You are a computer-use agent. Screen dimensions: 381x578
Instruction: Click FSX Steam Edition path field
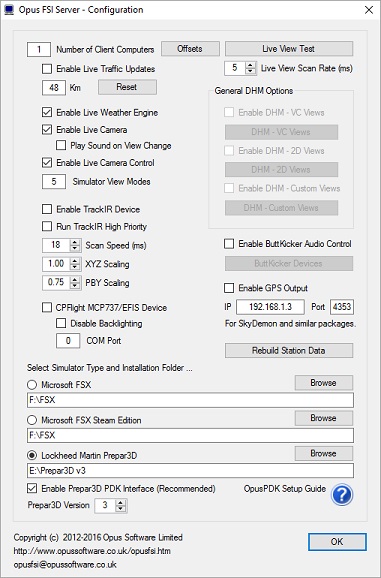point(190,435)
